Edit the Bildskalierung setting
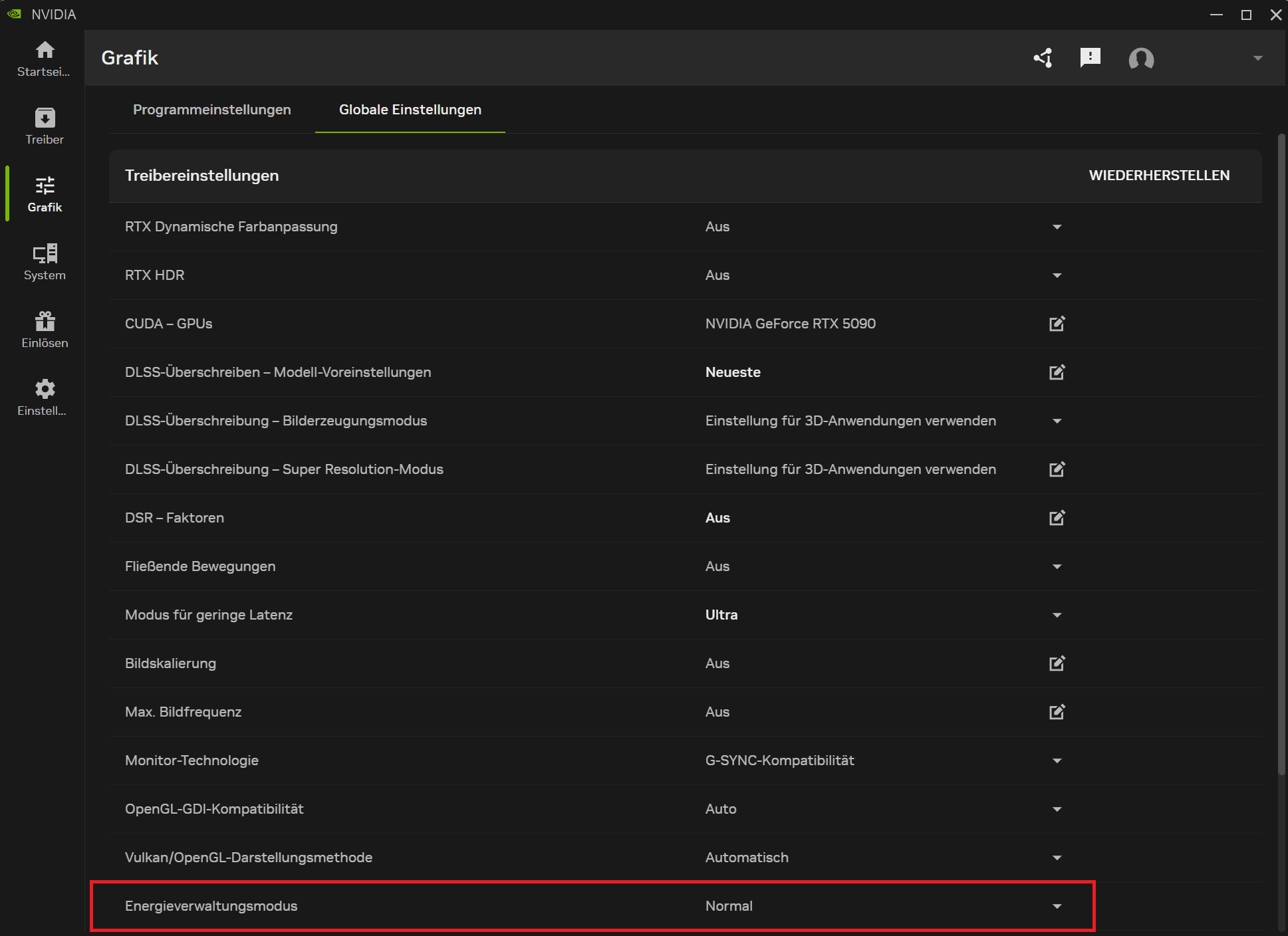The width and height of the screenshot is (1288, 936). pyautogui.click(x=1057, y=663)
